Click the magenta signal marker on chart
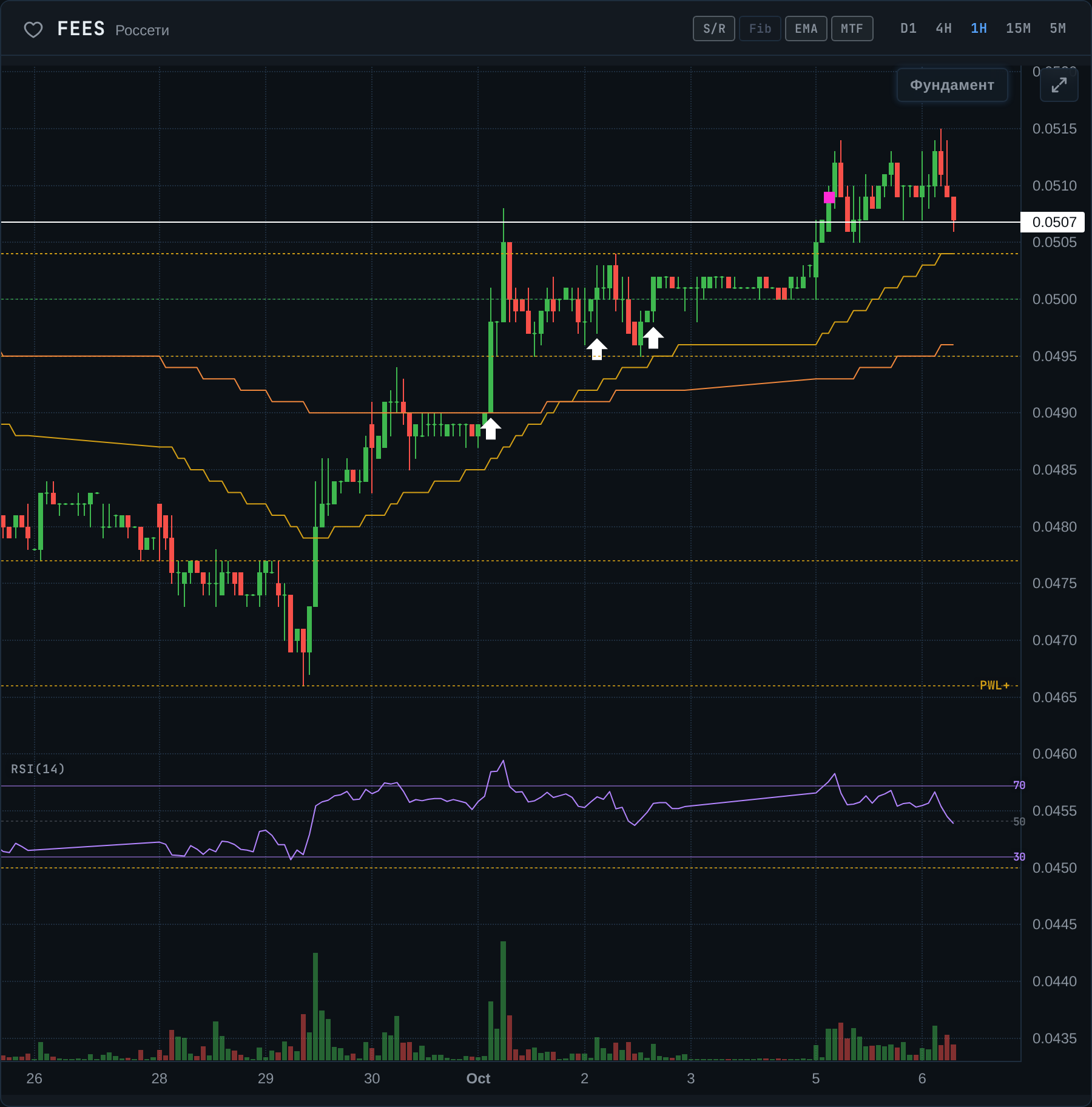 [829, 197]
